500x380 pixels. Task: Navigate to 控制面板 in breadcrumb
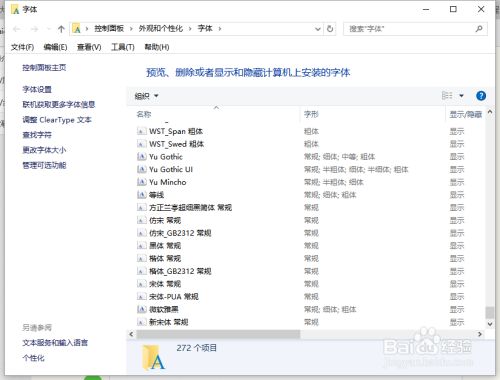tap(109, 29)
